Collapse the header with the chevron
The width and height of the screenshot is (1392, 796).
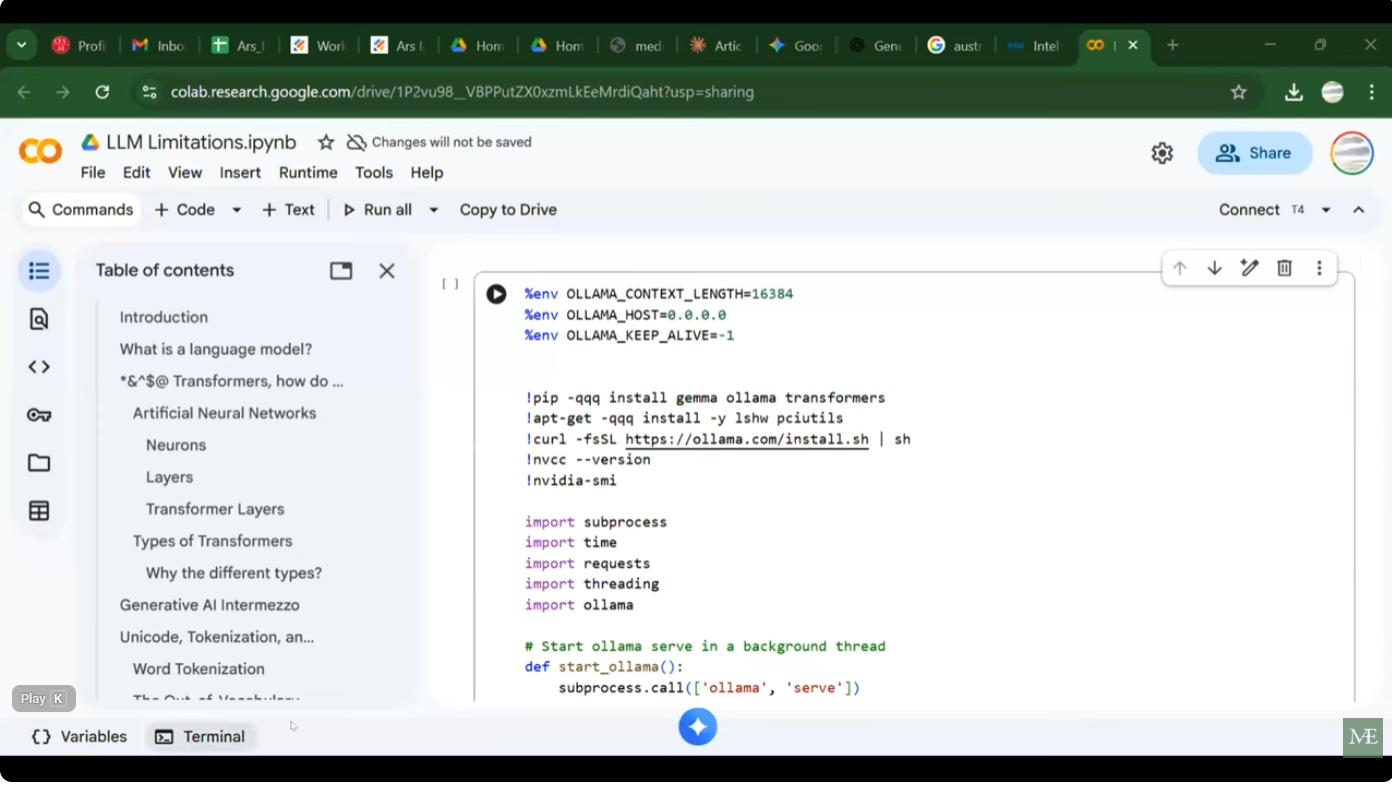(1358, 210)
